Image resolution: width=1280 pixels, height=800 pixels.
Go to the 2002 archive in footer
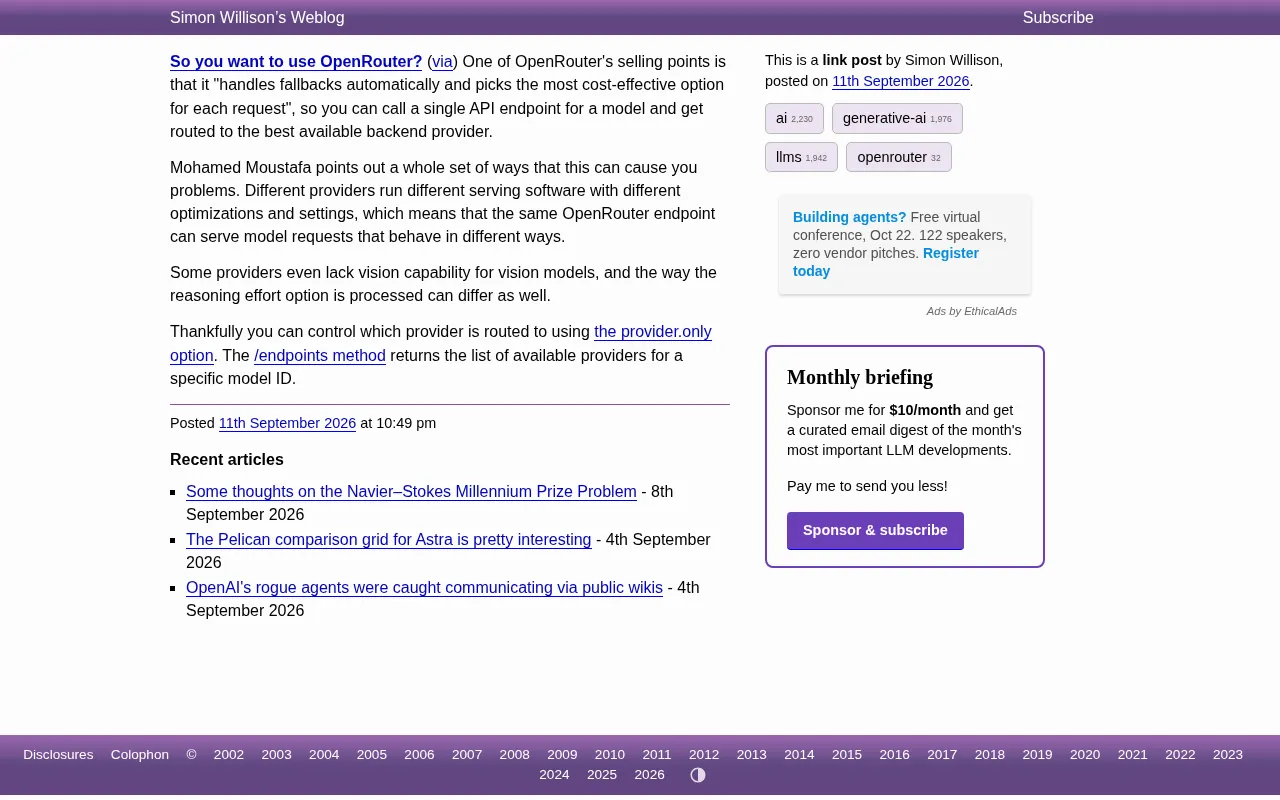click(x=229, y=755)
